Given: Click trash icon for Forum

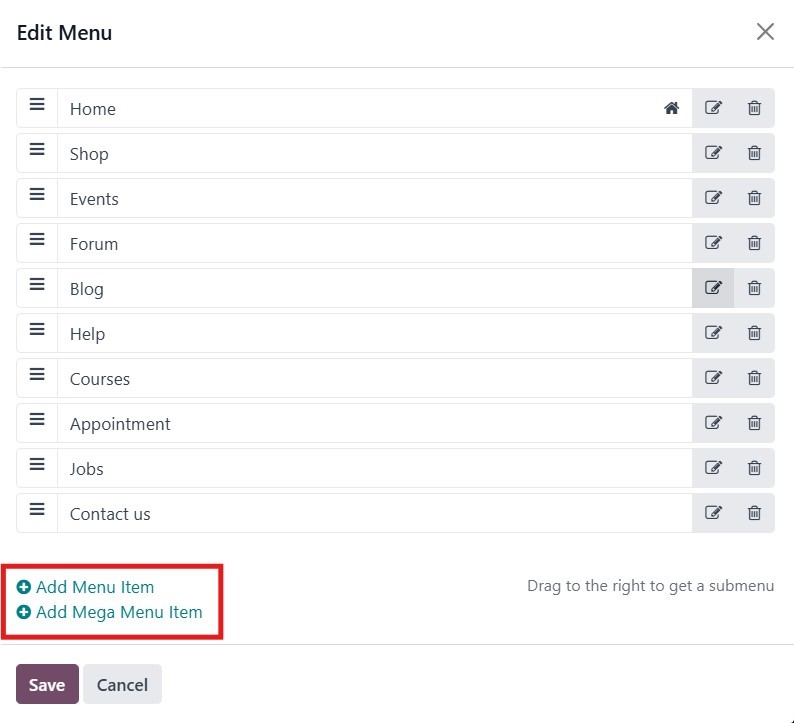Looking at the screenshot, I should (x=754, y=243).
